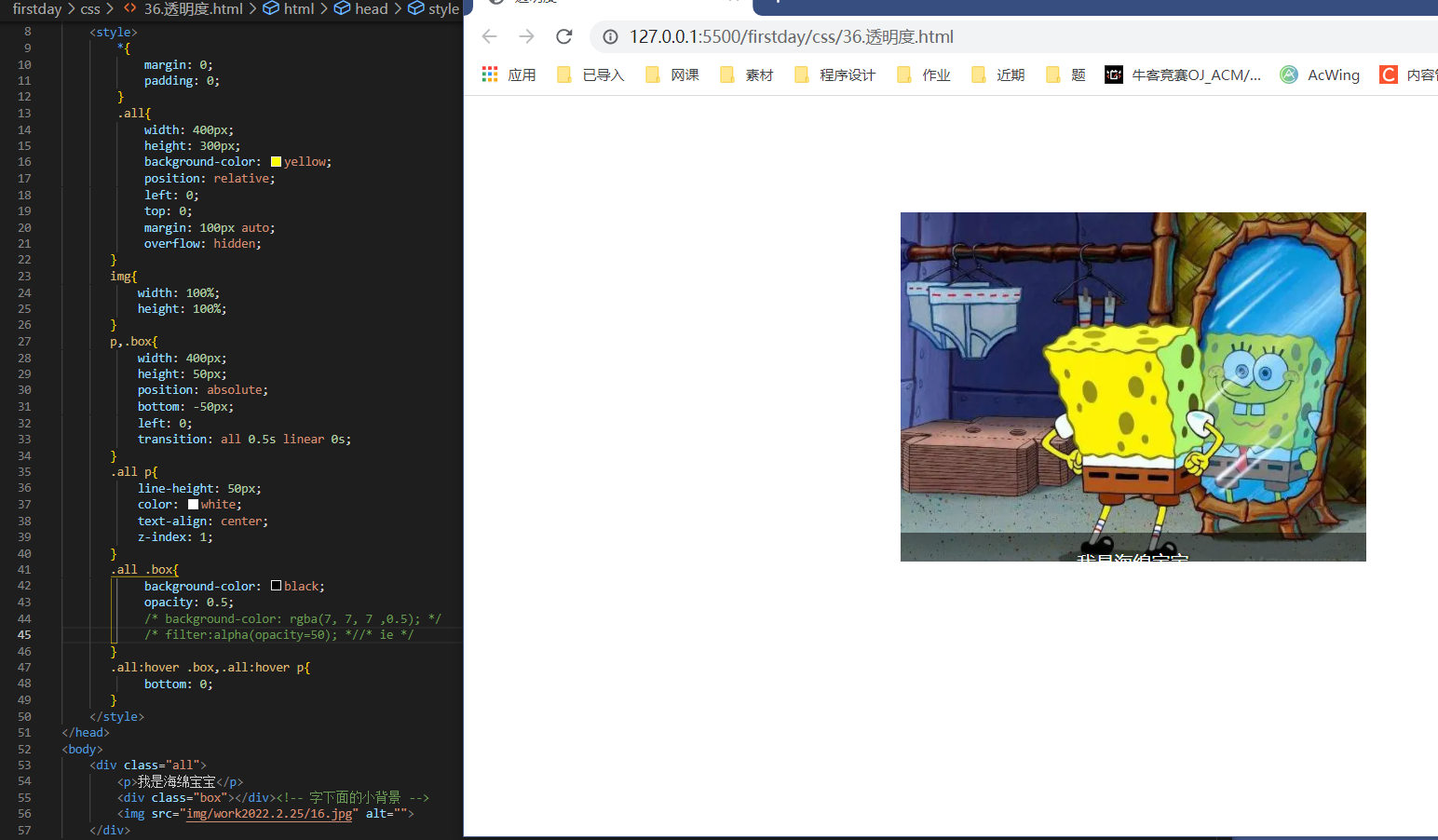Click the img src path link in code

(269, 814)
